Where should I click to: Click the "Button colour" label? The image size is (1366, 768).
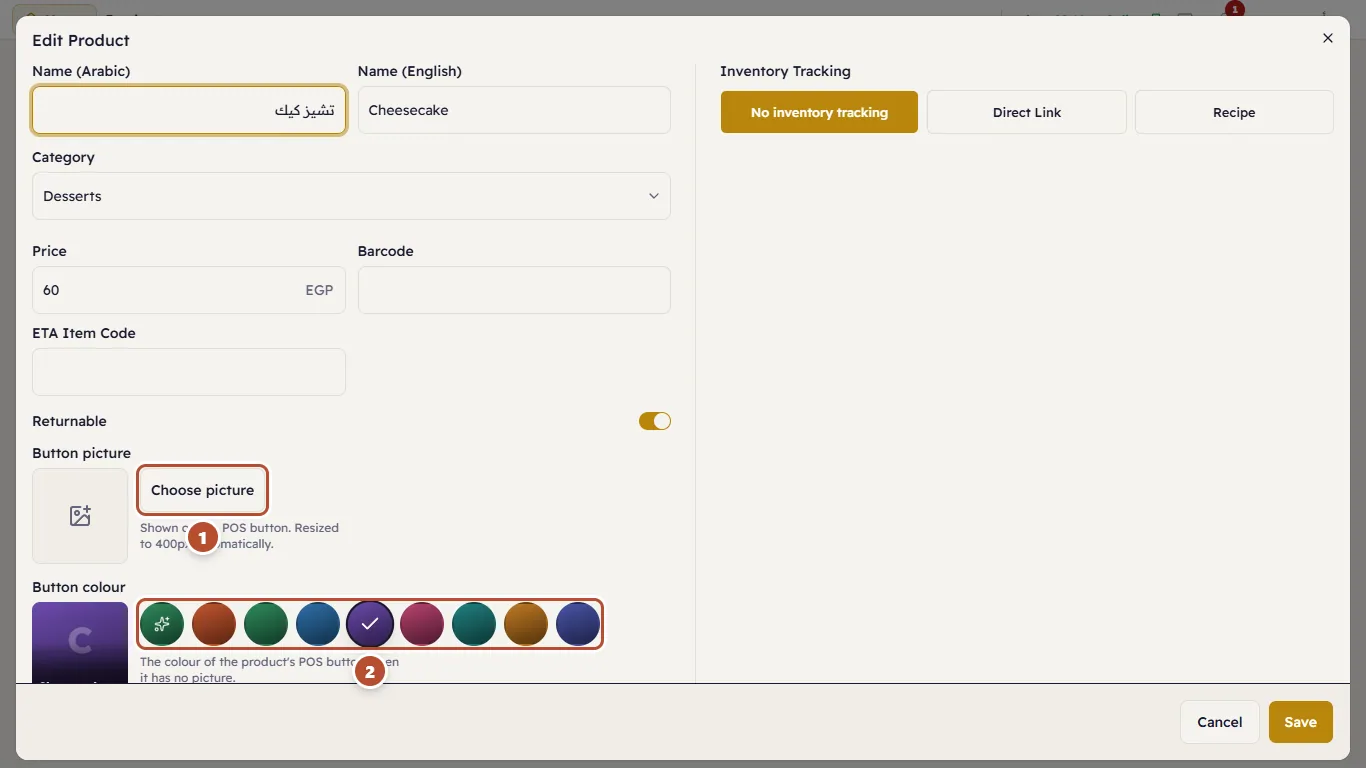click(x=79, y=587)
